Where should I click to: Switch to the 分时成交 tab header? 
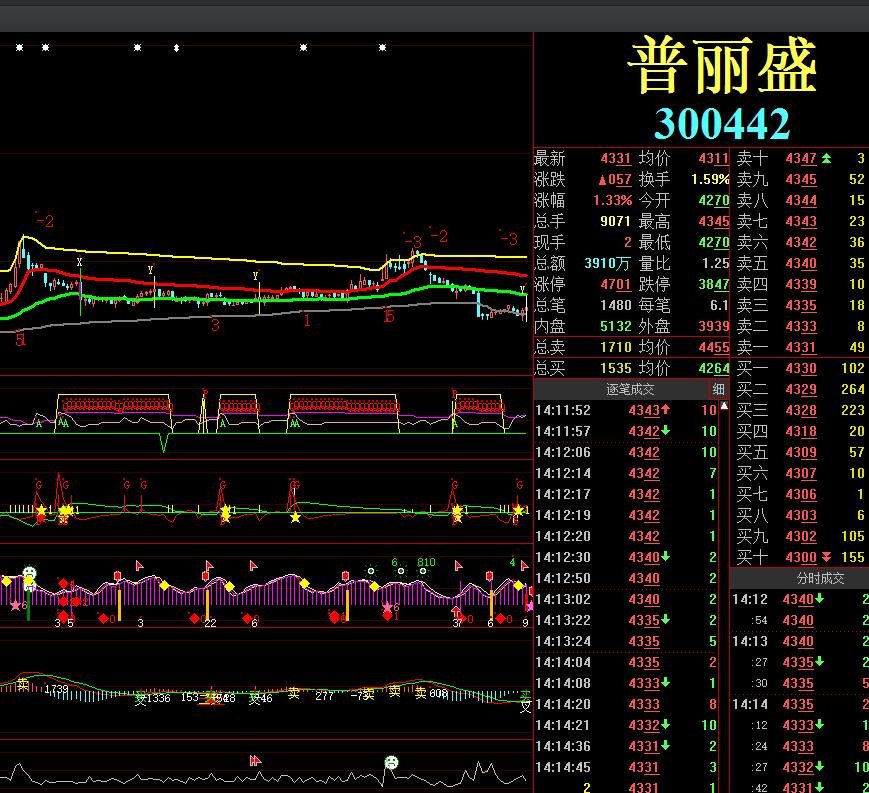coord(820,579)
